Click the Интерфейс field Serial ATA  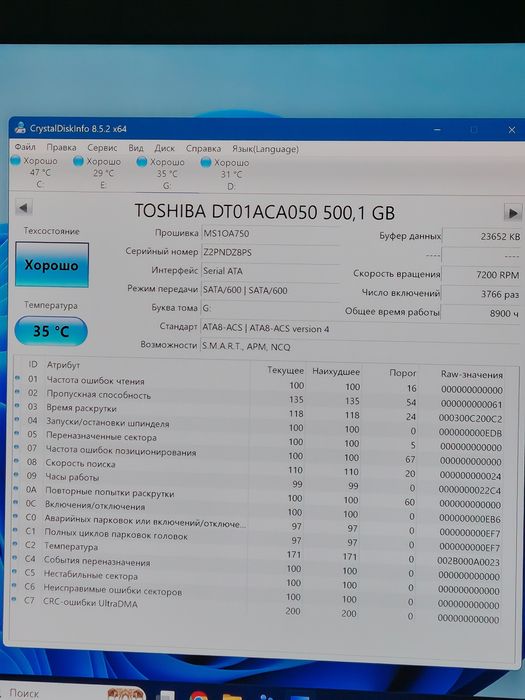270,271
